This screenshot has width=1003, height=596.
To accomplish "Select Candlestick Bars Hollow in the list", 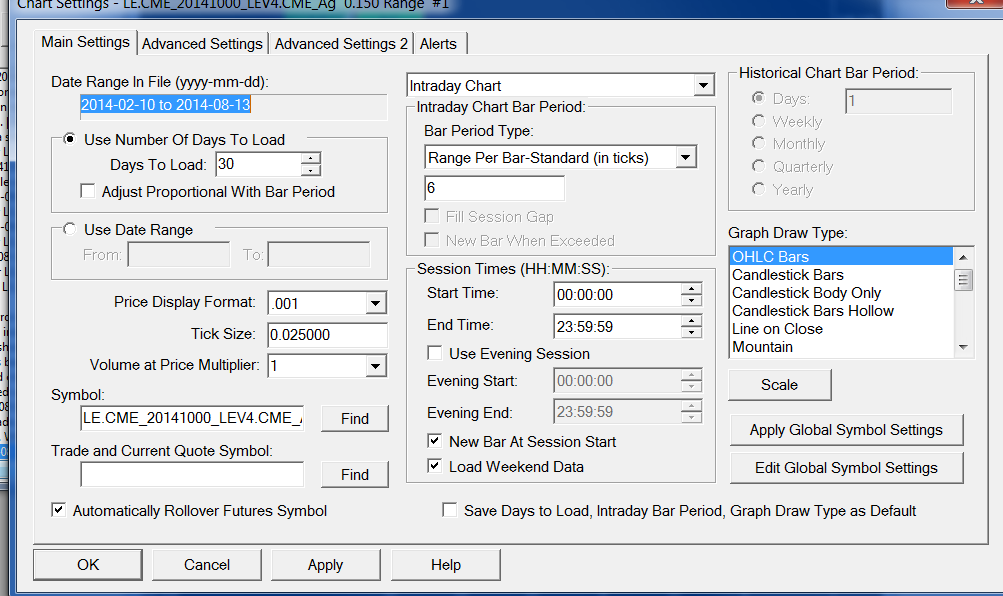I will tap(813, 311).
